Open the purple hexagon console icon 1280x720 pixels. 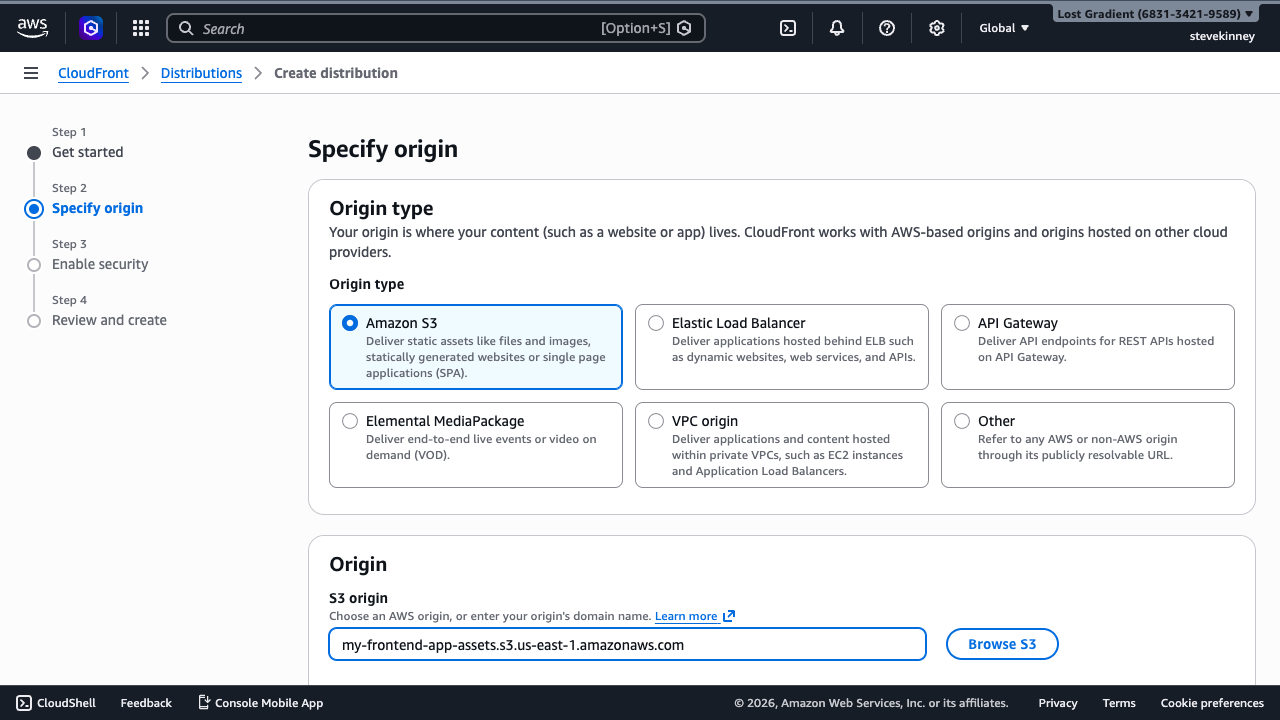pos(91,28)
